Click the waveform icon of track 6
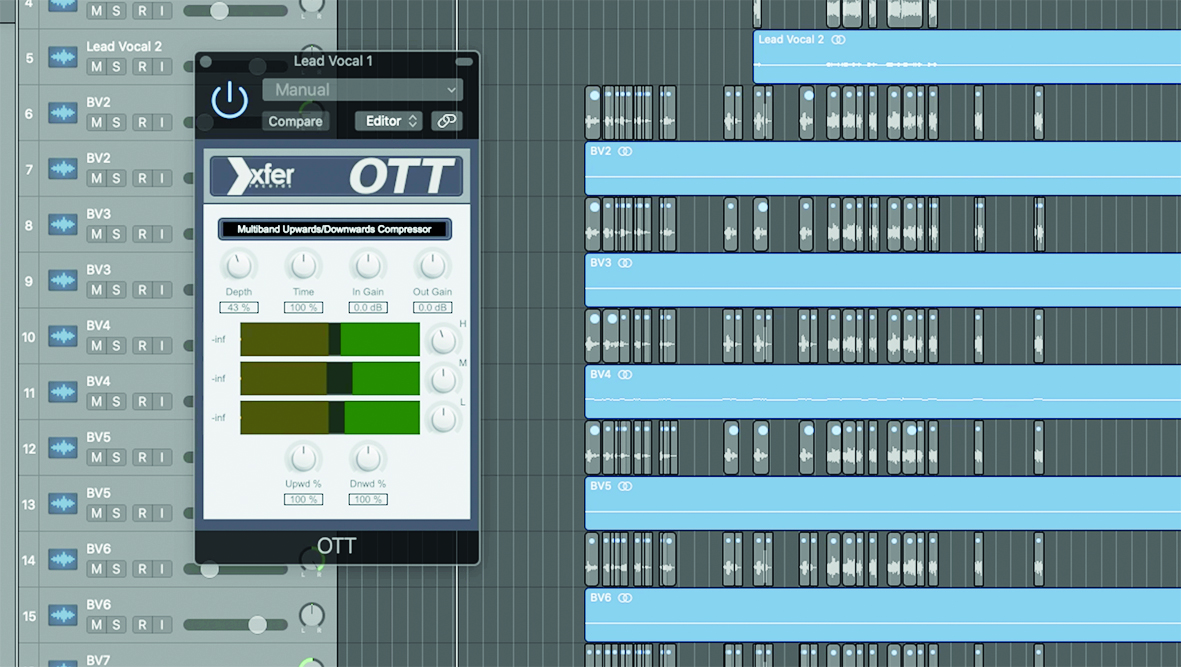Screen dimensions: 1181x667 (x=63, y=113)
